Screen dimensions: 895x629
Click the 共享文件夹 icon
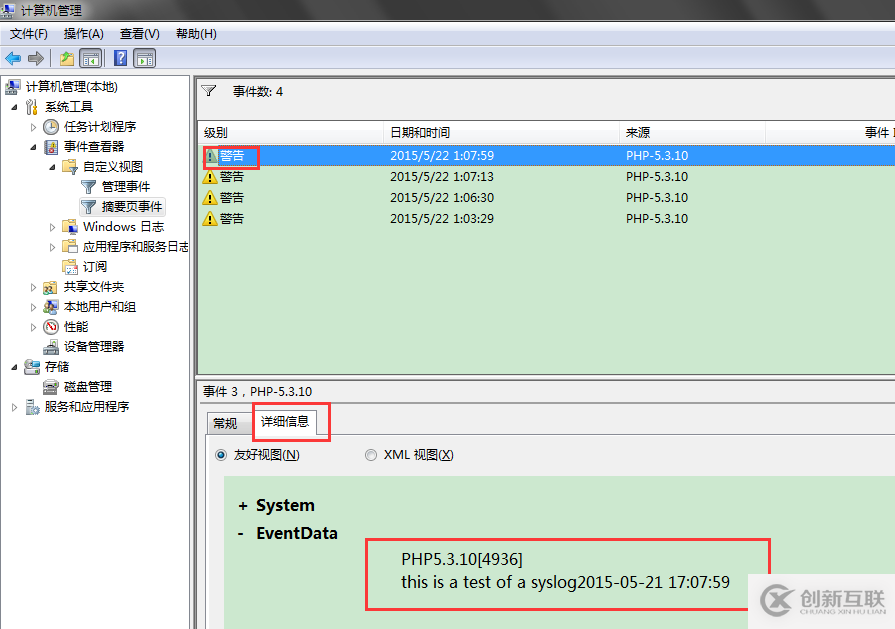tap(51, 287)
